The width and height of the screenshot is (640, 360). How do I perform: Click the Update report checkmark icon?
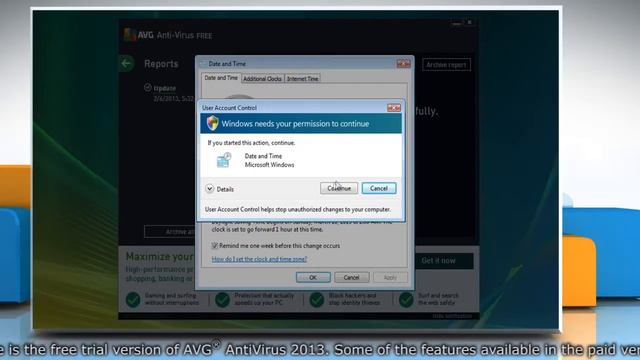click(148, 88)
